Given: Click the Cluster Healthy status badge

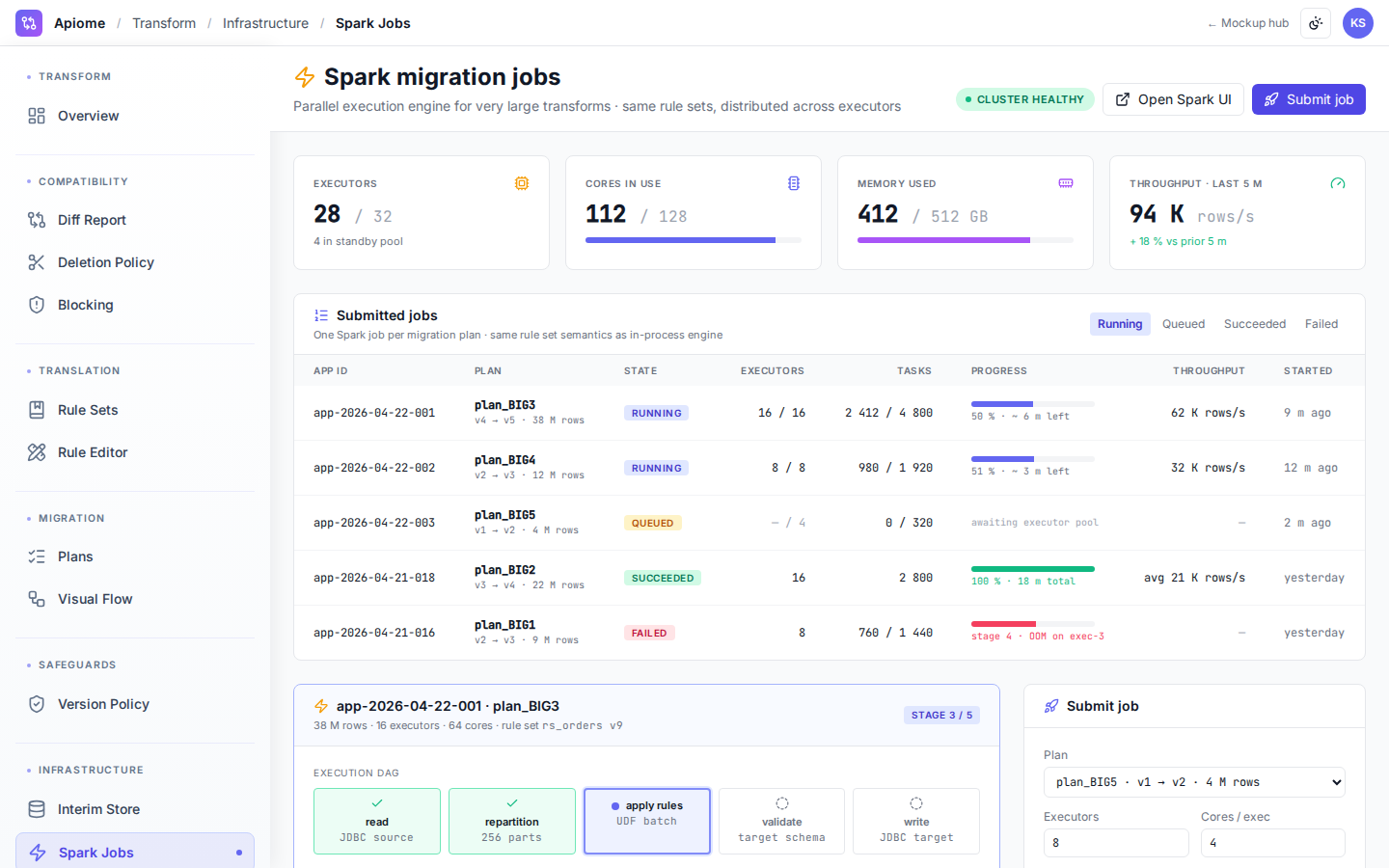Looking at the screenshot, I should pyautogui.click(x=1025, y=99).
